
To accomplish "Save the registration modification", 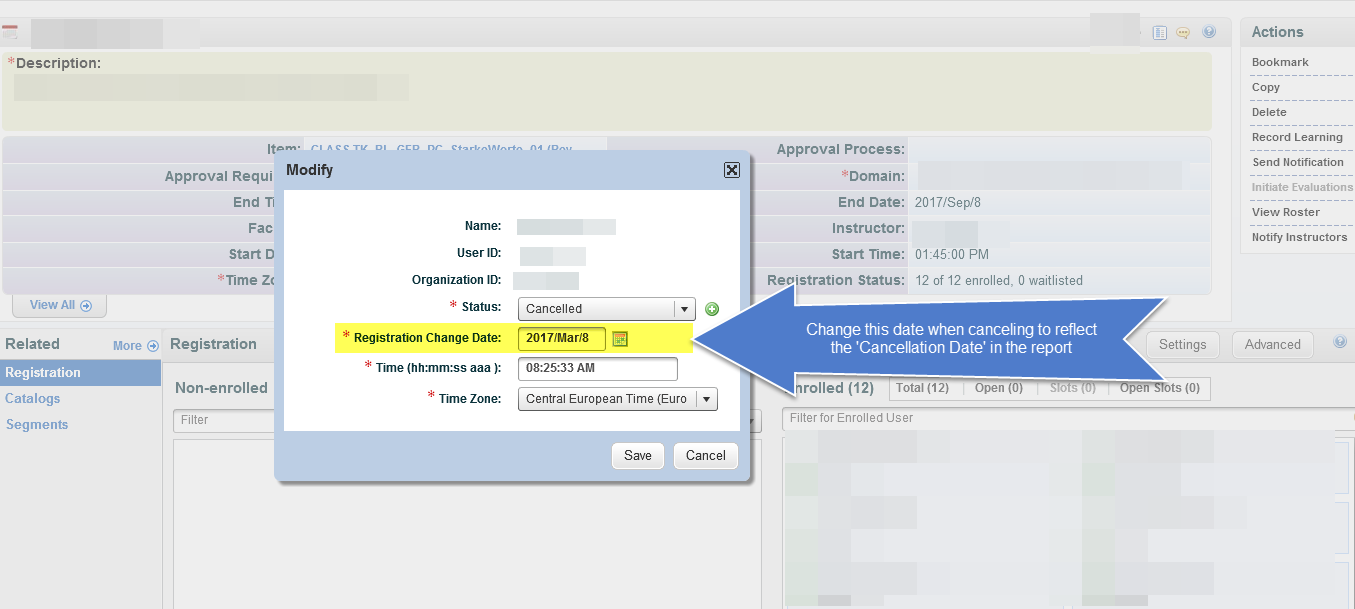I will coord(638,456).
